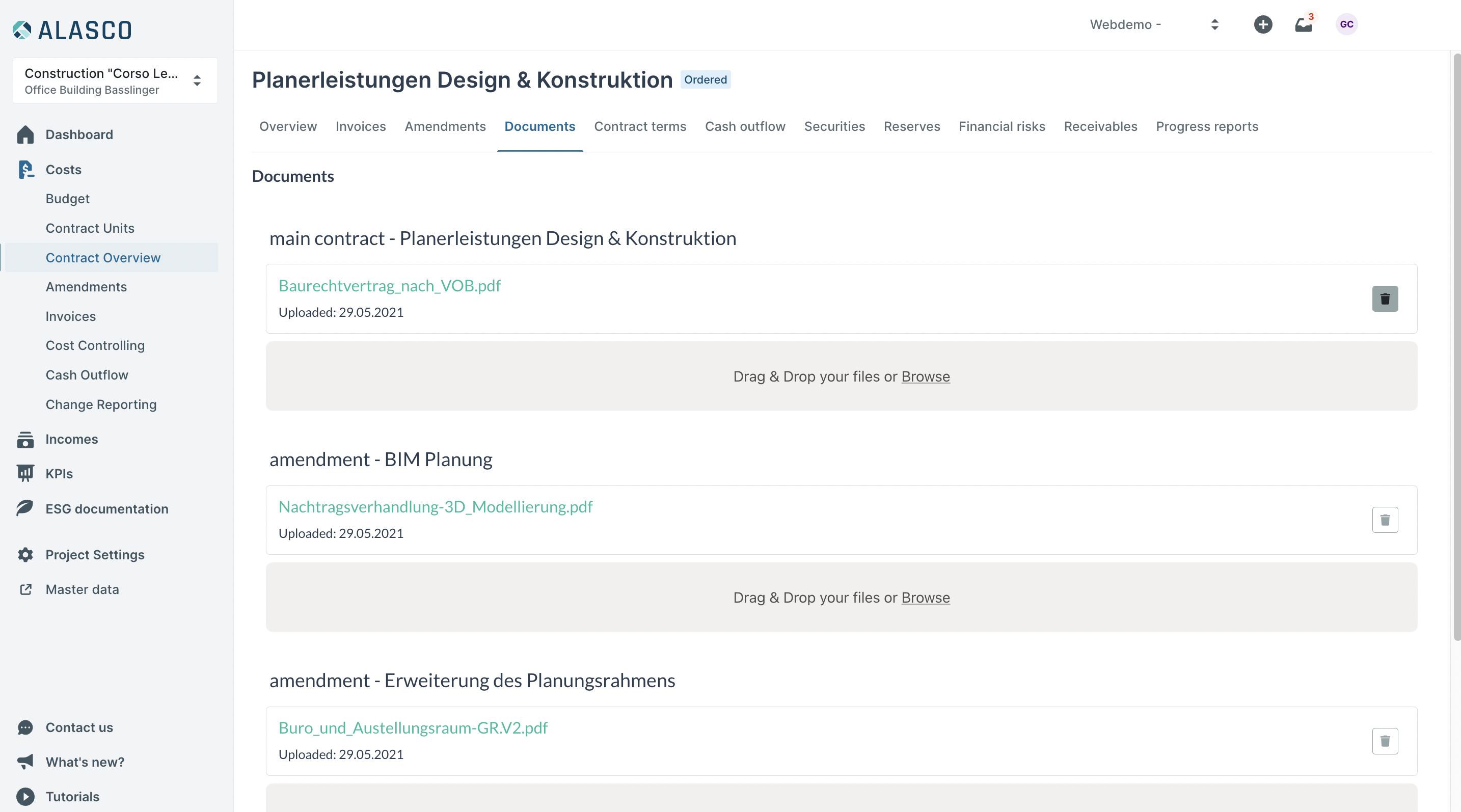Click the page vertical scrollbar
The height and width of the screenshot is (812, 1461).
click(1456, 347)
